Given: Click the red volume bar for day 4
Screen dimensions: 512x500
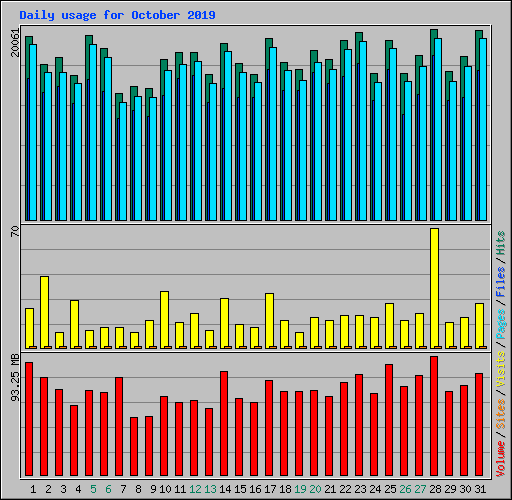Looking at the screenshot, I should [74, 440].
